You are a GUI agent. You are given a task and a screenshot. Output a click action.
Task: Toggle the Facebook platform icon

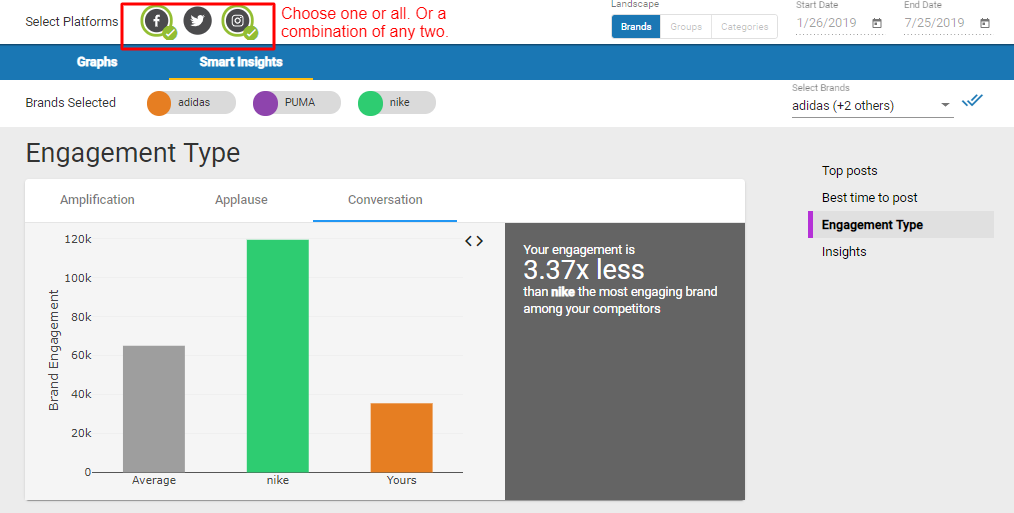156,21
